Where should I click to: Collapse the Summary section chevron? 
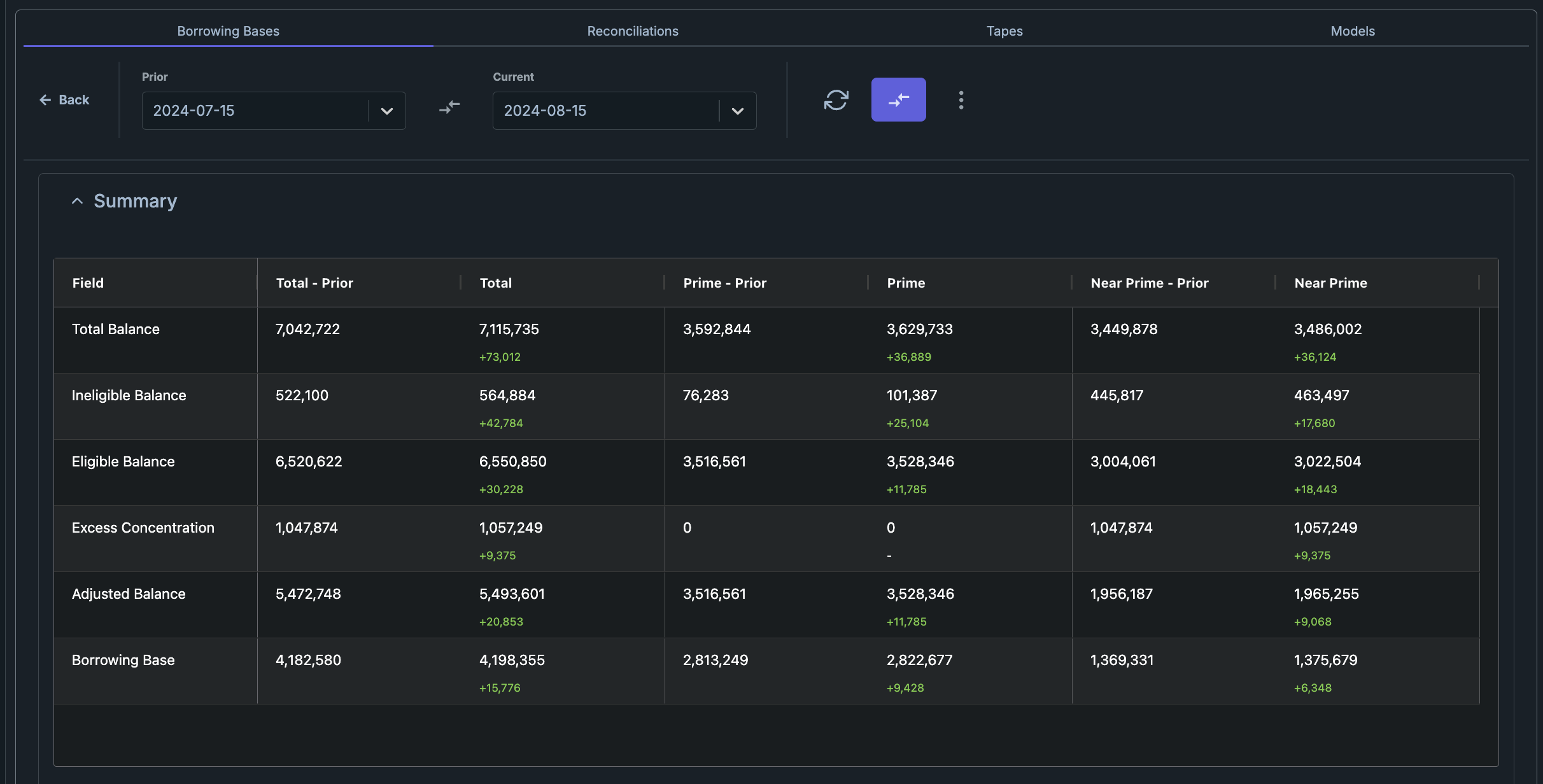pyautogui.click(x=77, y=201)
